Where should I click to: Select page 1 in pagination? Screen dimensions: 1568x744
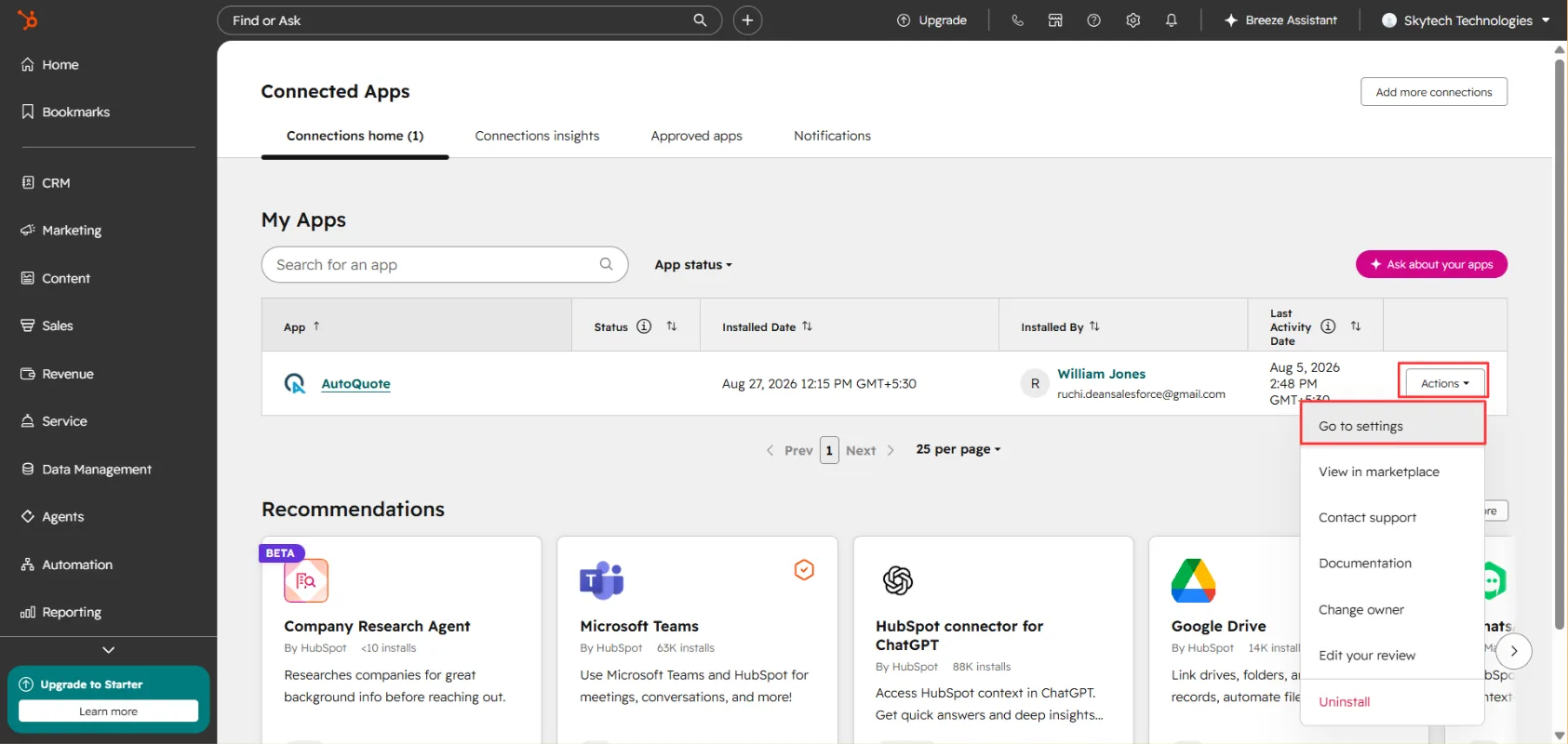tap(829, 450)
